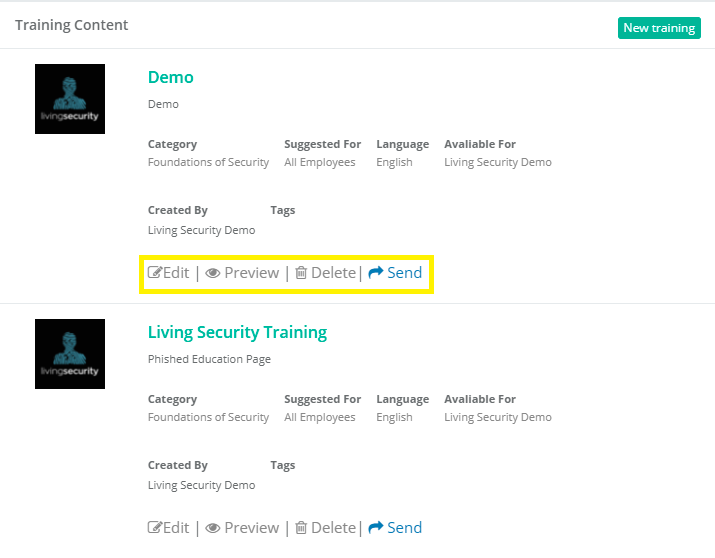Screen dimensions: 715x558
Task: Click Preview label for Living Security Training
Action: click(x=252, y=527)
